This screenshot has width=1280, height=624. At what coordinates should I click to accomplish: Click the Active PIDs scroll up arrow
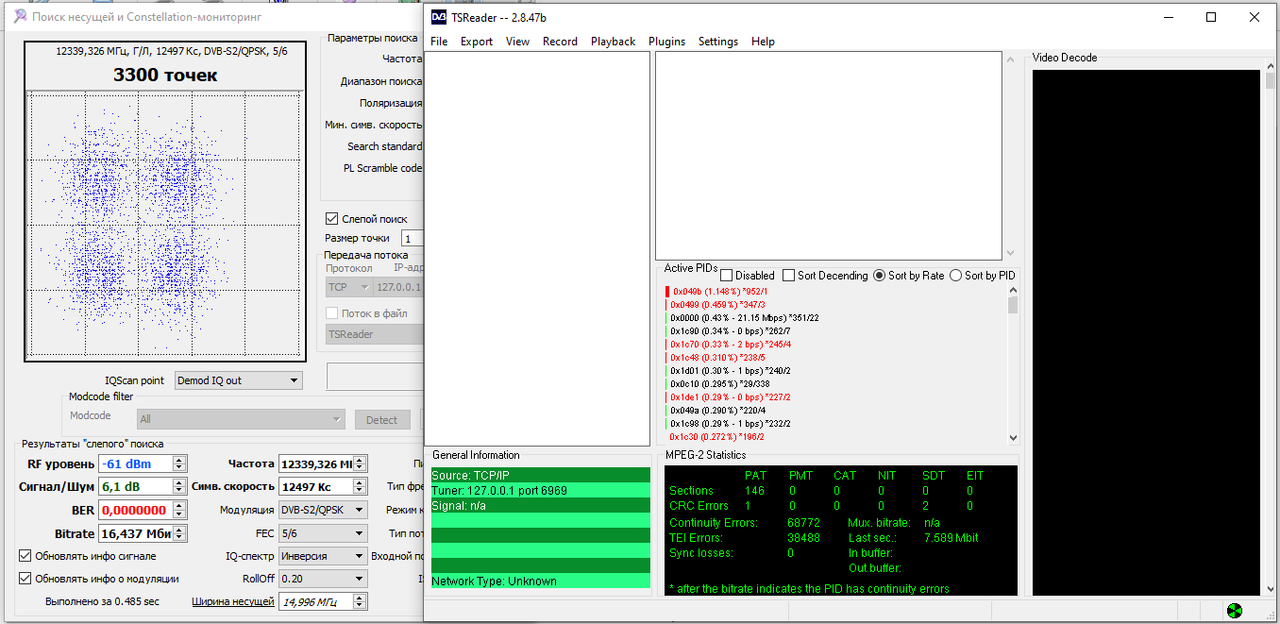tap(1012, 291)
